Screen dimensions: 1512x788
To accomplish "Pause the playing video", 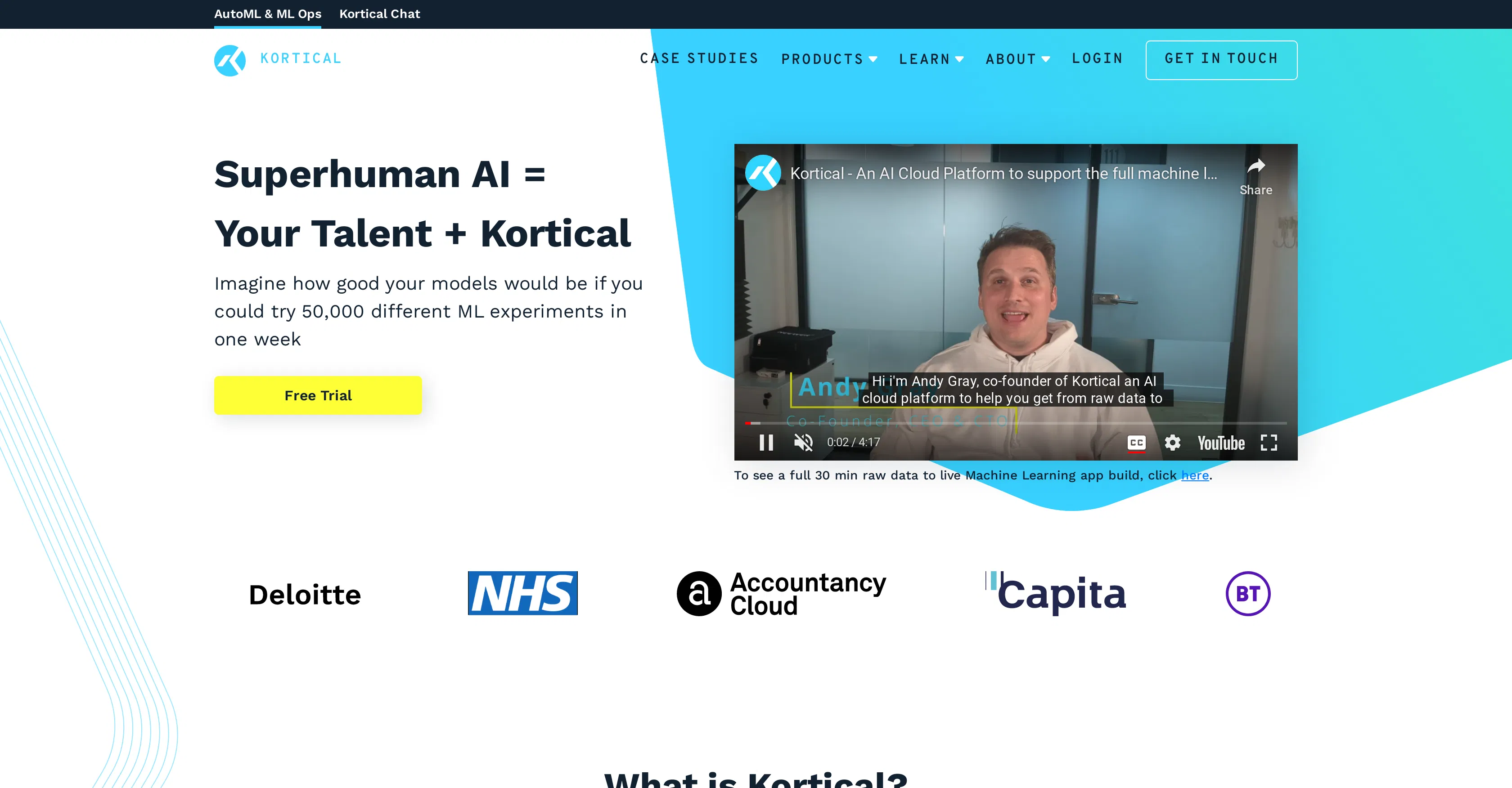I will click(766, 443).
